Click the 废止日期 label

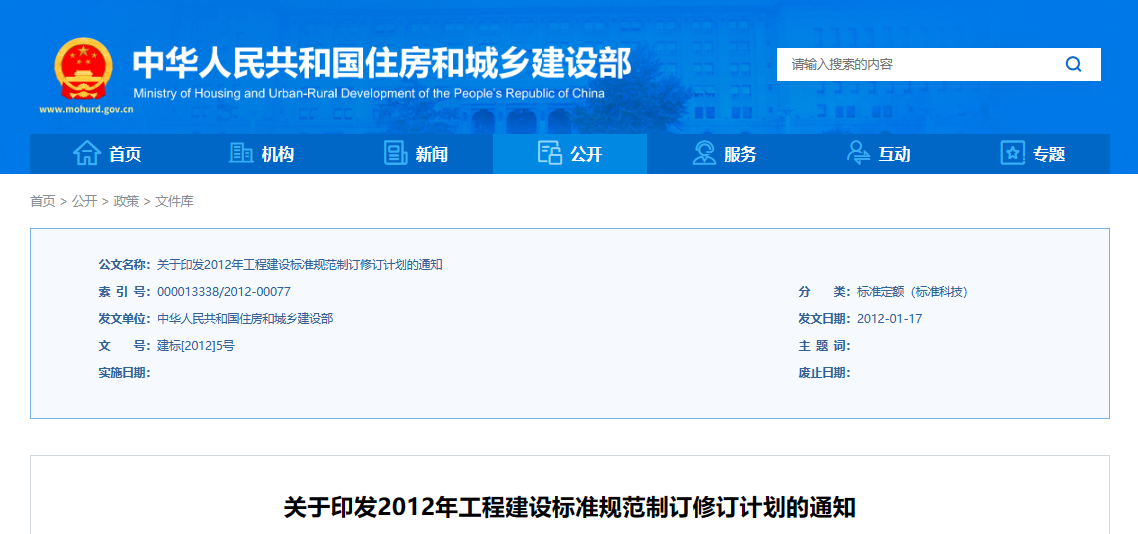click(824, 373)
